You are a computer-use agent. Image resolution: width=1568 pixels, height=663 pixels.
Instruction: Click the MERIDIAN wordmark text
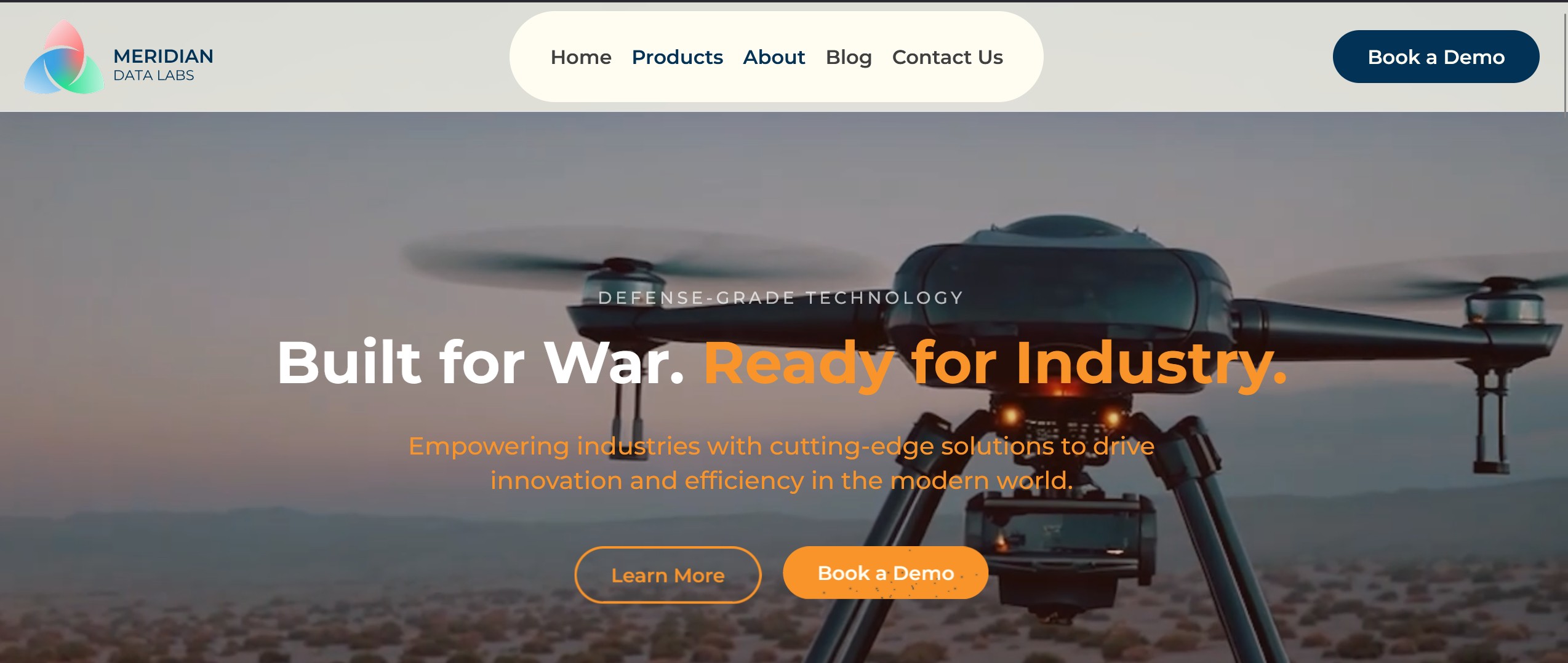[163, 56]
